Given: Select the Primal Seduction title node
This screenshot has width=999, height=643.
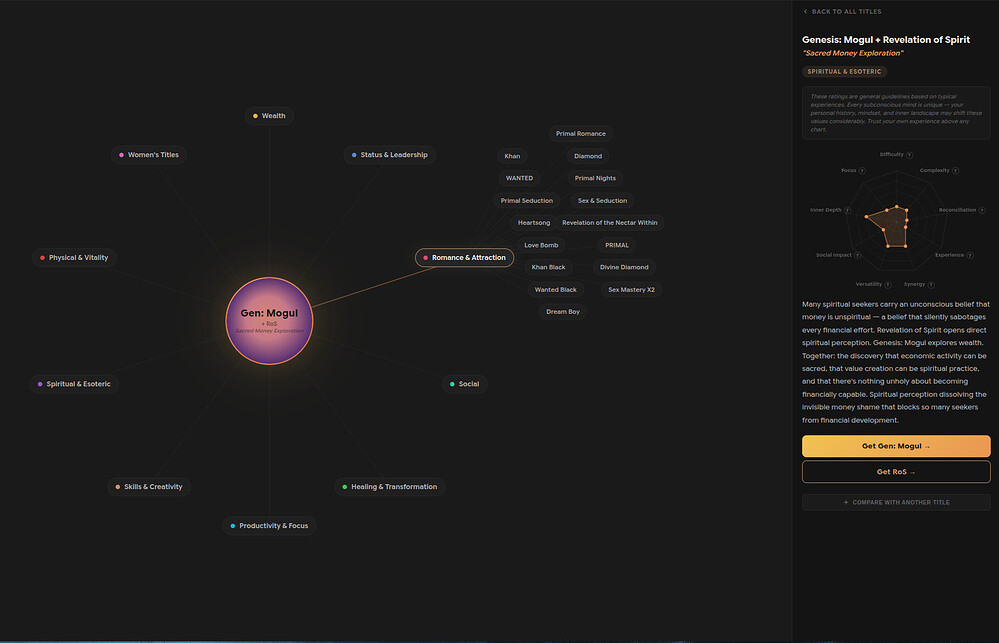Looking at the screenshot, I should [526, 201].
